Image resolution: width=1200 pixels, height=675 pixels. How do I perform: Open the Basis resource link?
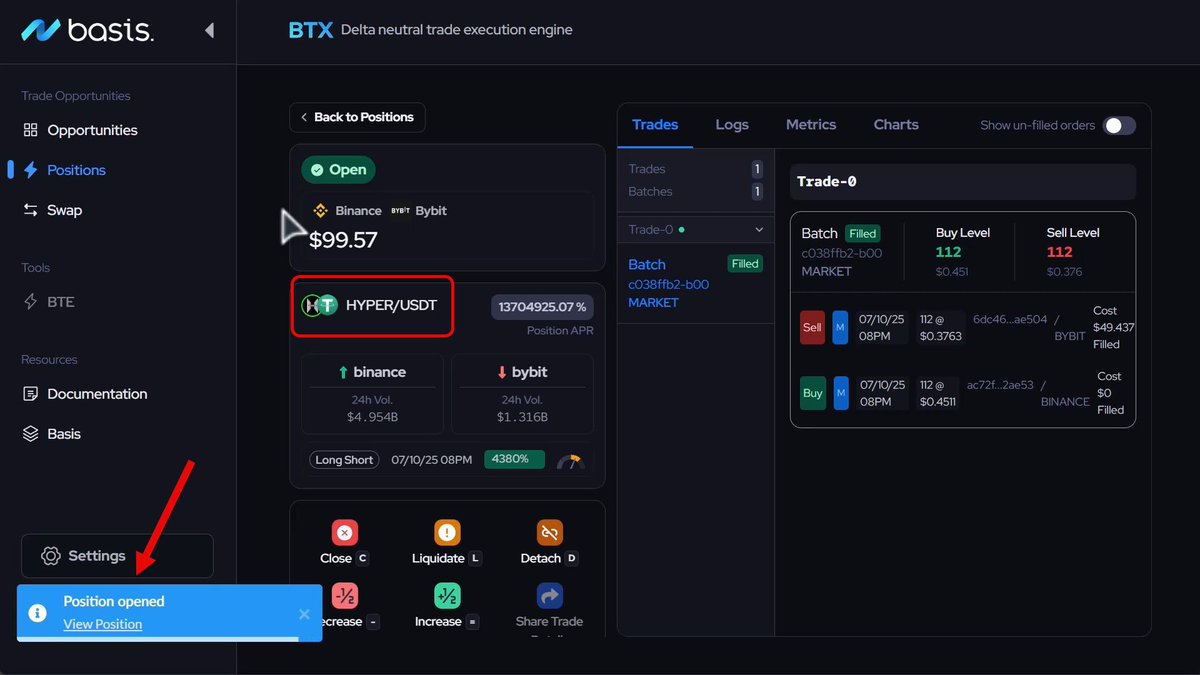[x=64, y=434]
